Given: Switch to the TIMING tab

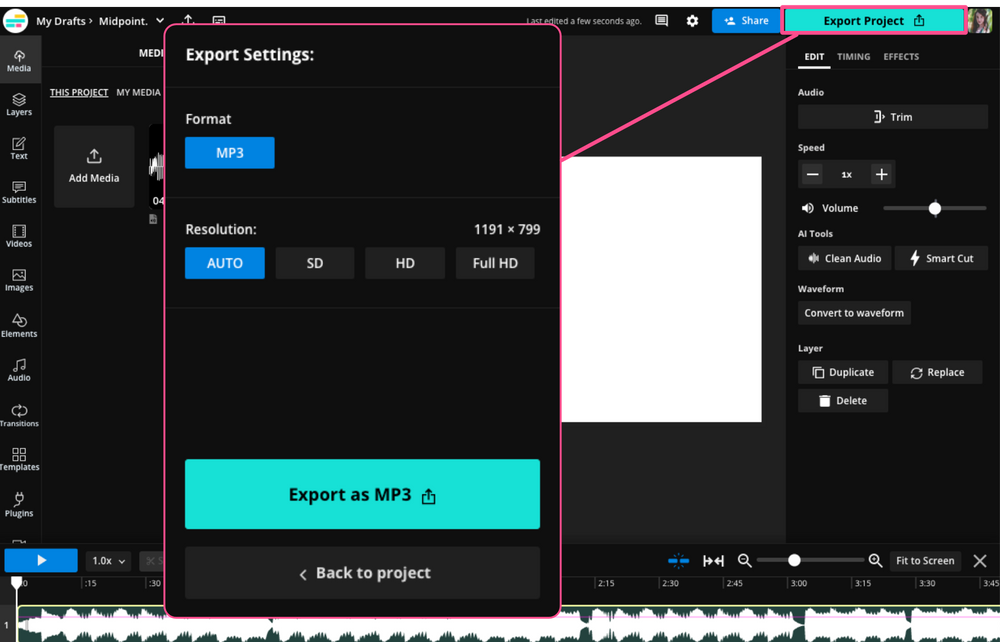Looking at the screenshot, I should pyautogui.click(x=853, y=57).
